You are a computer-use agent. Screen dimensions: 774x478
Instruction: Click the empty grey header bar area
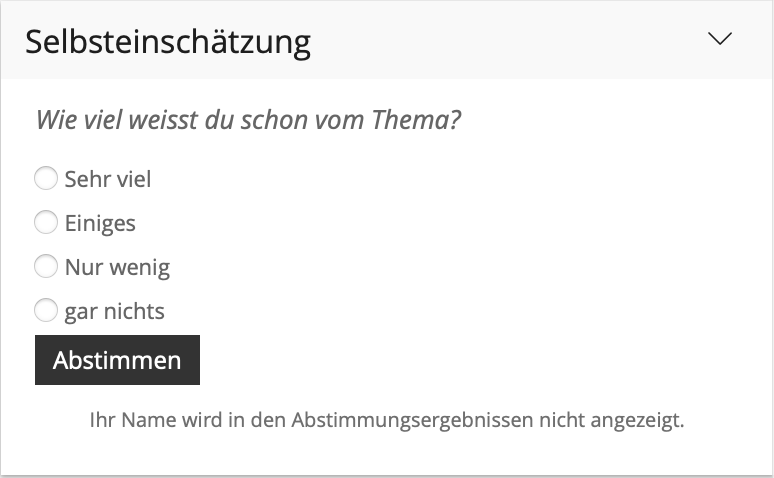point(500,40)
